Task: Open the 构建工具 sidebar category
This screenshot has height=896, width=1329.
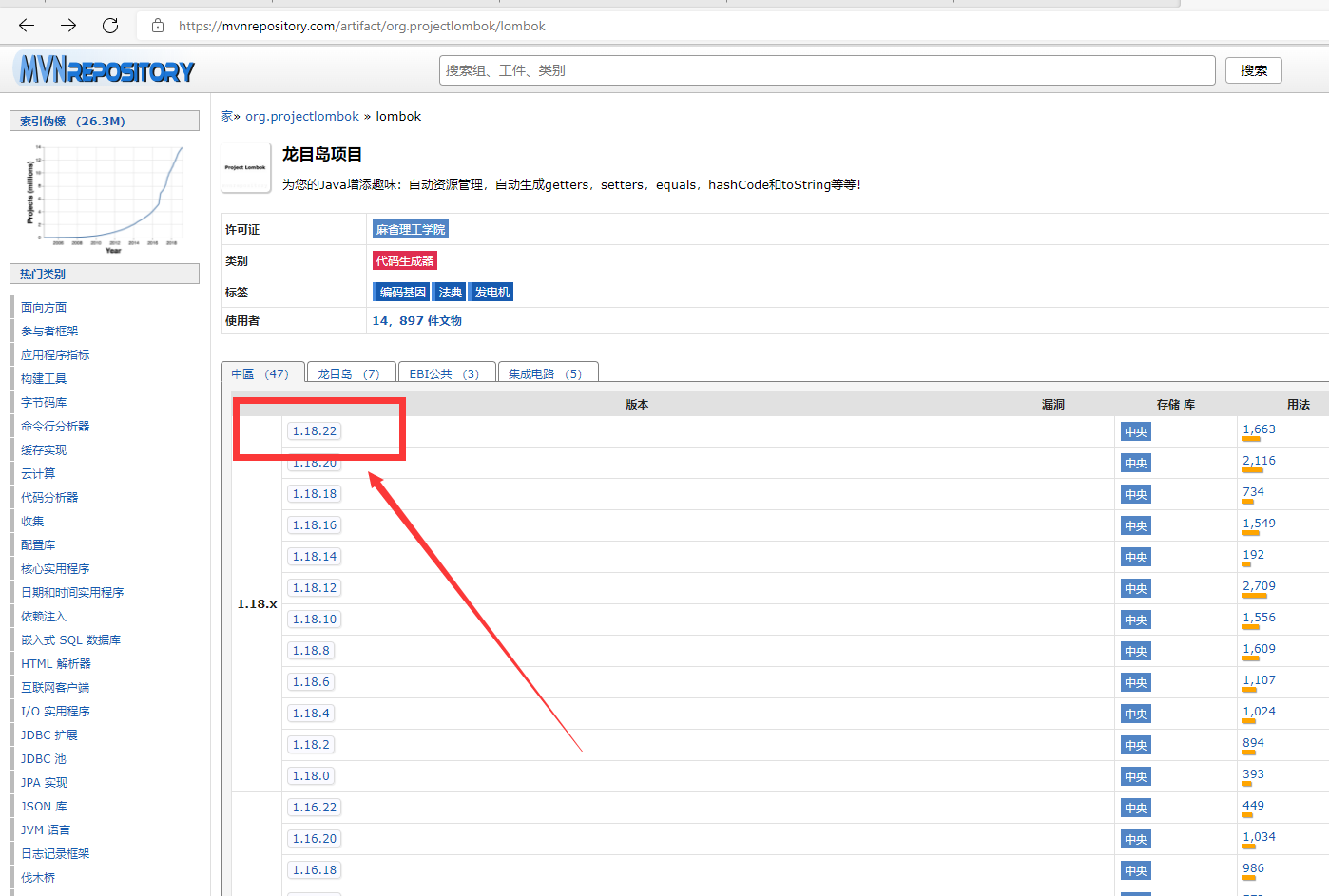Action: point(44,378)
